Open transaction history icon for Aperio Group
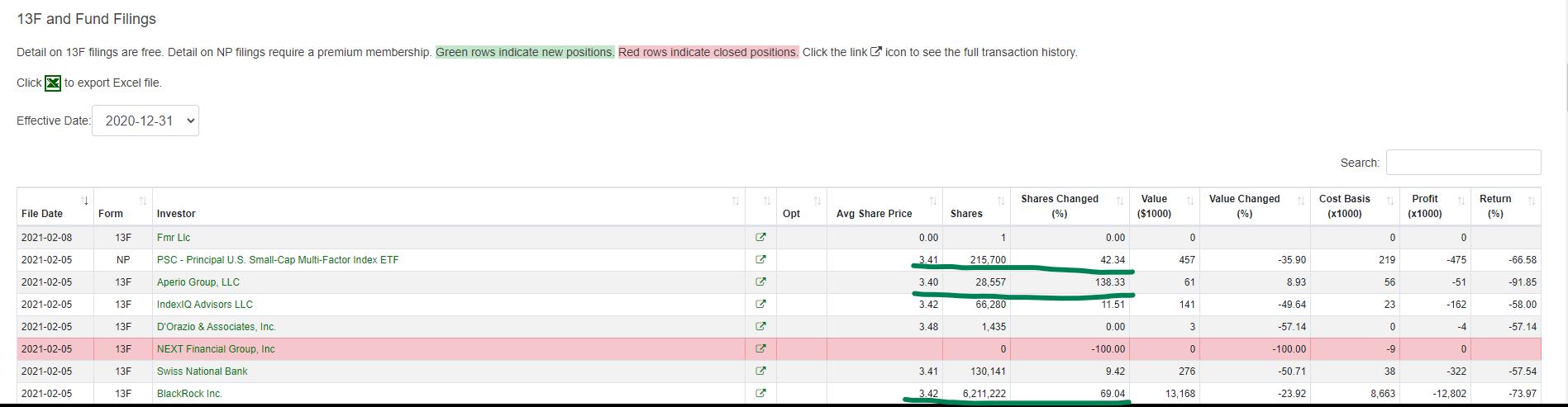 [760, 282]
